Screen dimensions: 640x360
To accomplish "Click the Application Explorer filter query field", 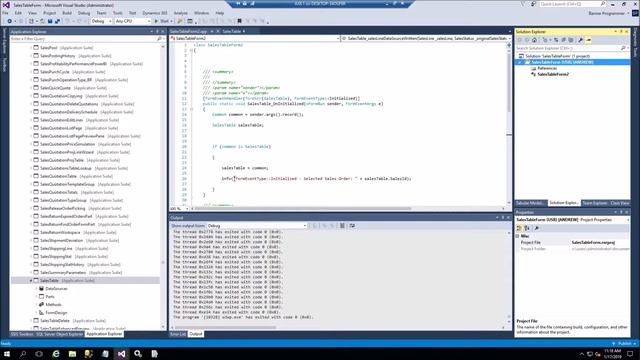I will (x=83, y=39).
